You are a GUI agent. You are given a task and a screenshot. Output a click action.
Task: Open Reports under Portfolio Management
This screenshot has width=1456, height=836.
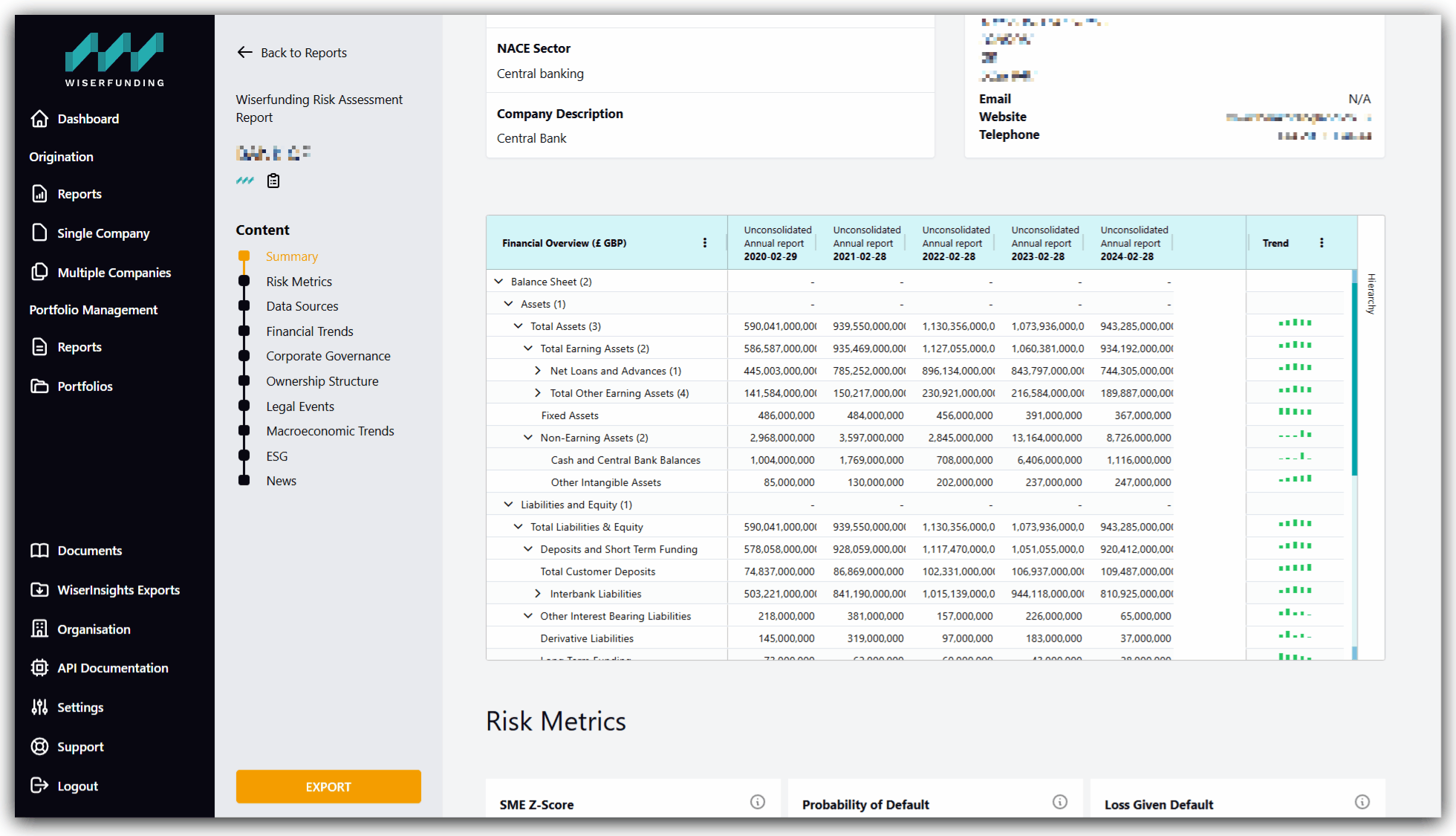tap(66, 347)
